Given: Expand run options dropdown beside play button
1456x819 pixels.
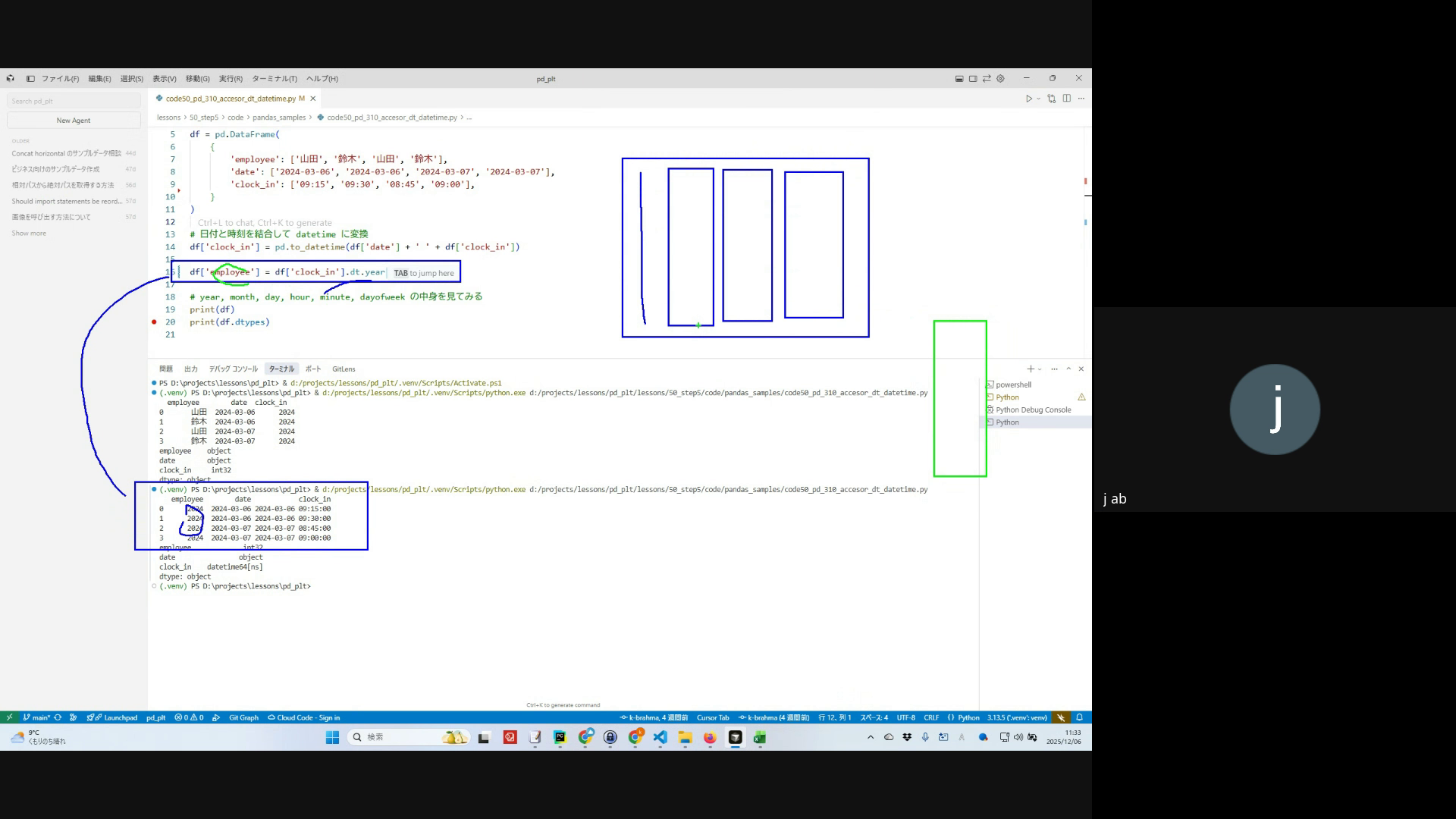Looking at the screenshot, I should (1038, 99).
